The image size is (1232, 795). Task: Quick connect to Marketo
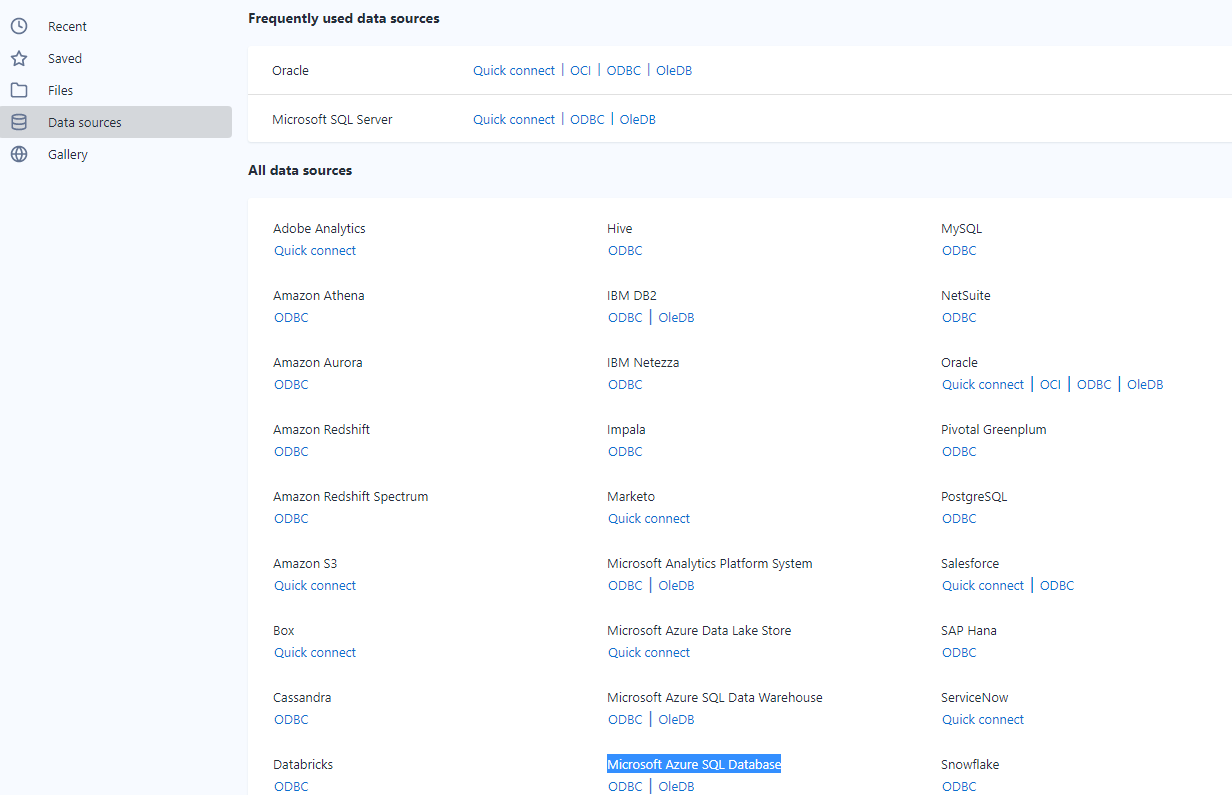tap(649, 518)
